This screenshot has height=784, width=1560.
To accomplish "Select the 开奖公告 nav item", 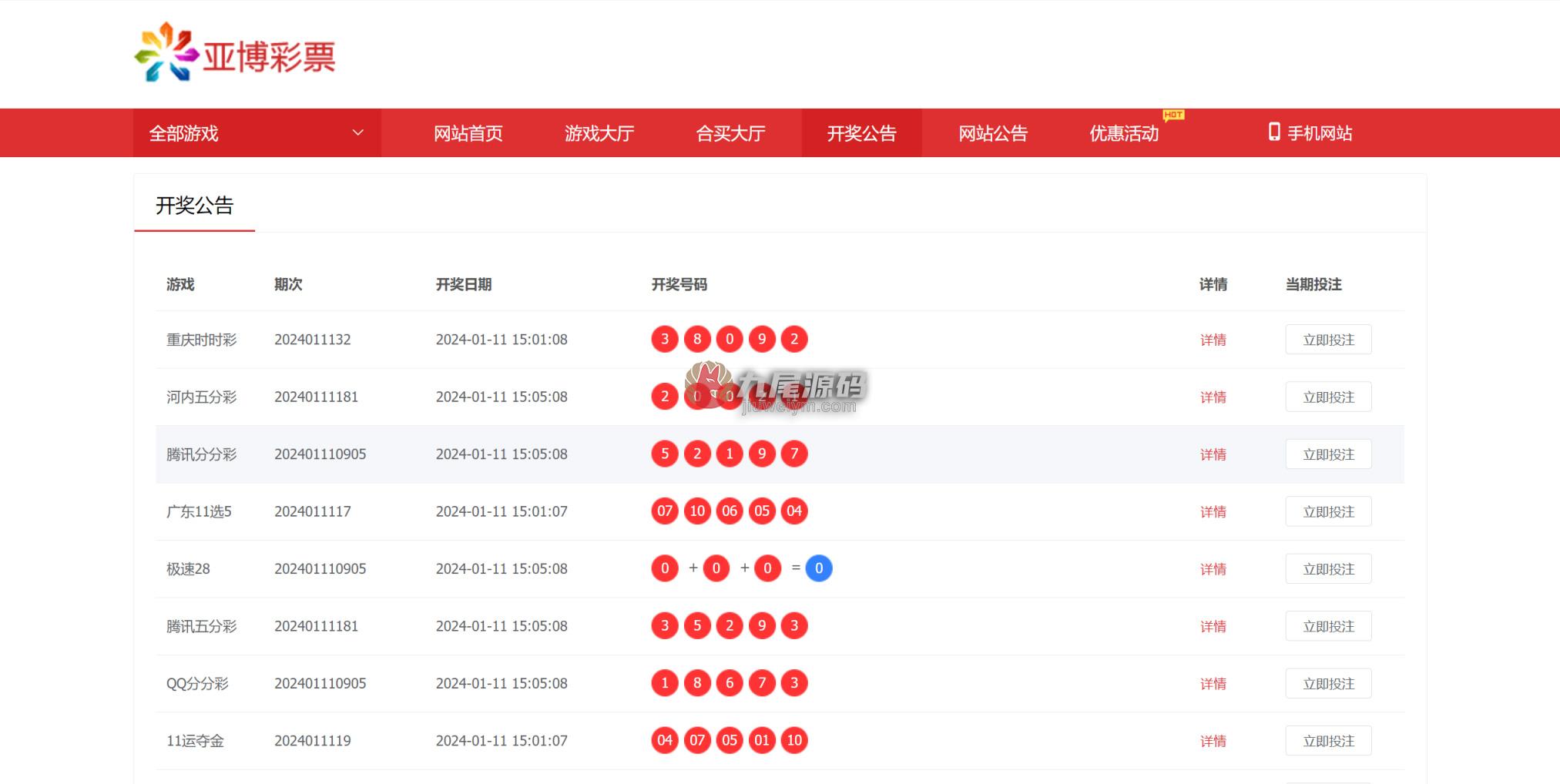I will 861,133.
